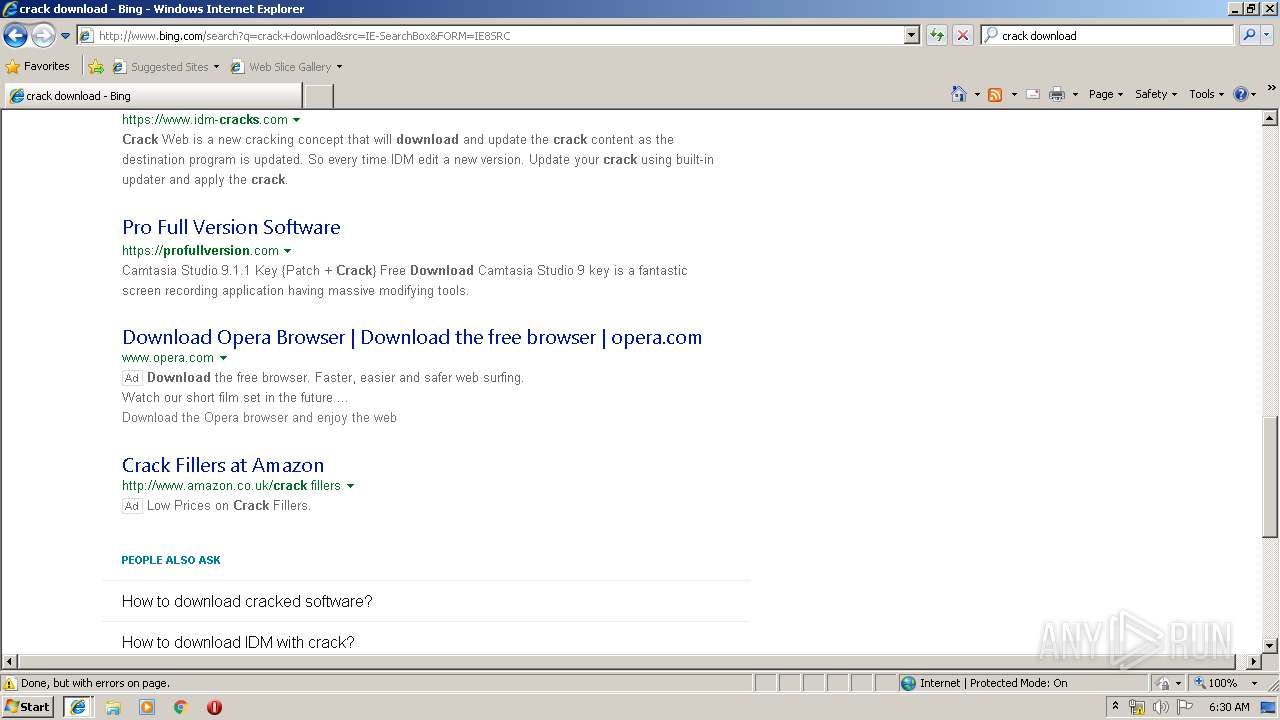
Task: Expand dropdown next to idm-cracks.com URL
Action: tap(297, 120)
